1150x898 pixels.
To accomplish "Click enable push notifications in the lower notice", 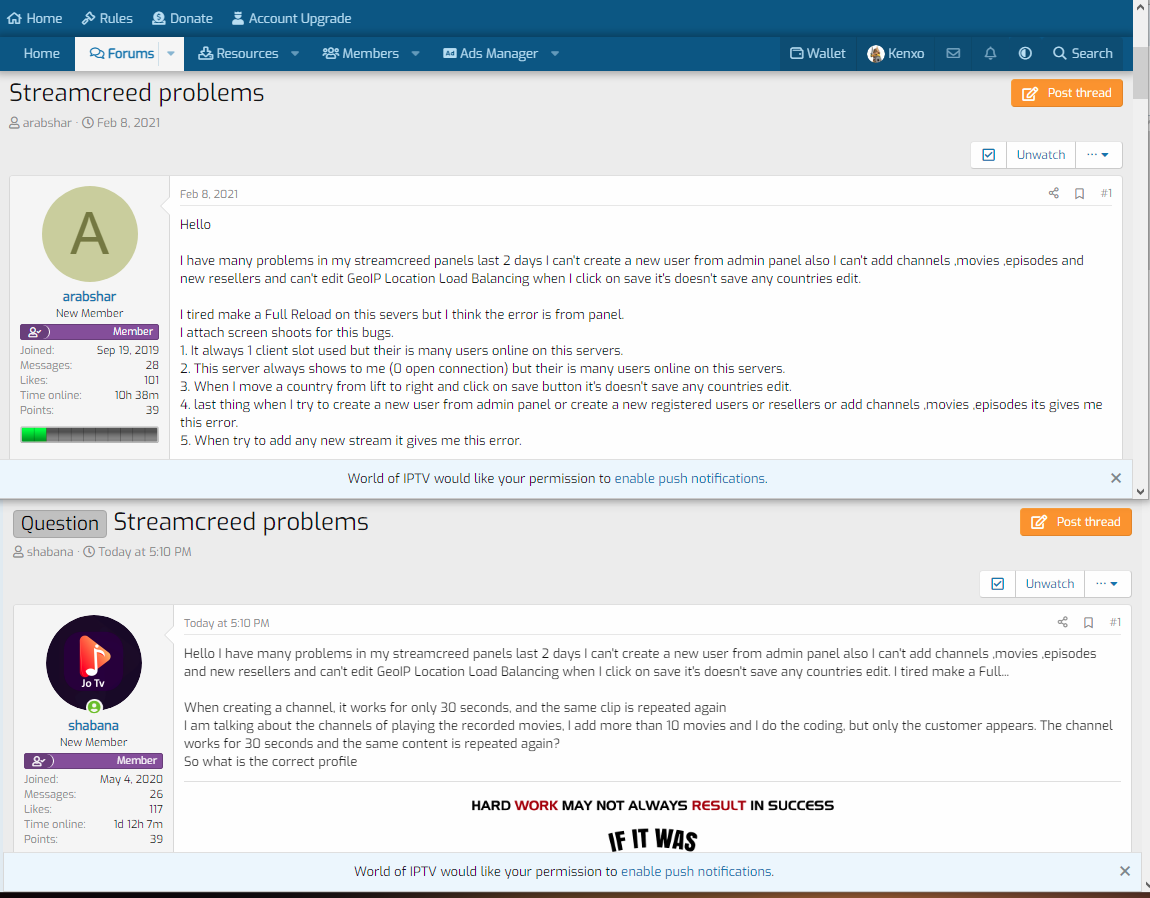I will point(697,872).
